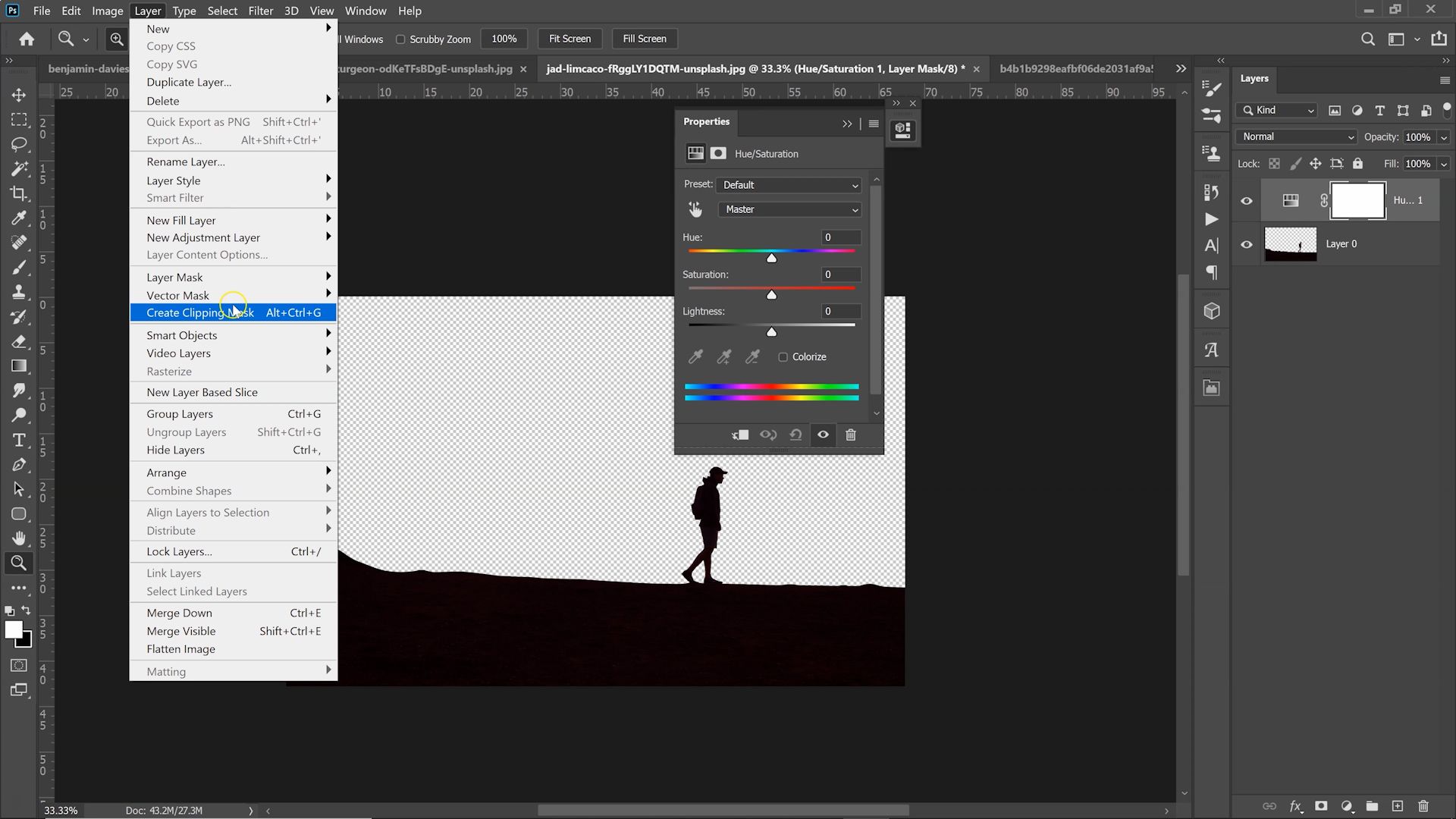The image size is (1456, 819).
Task: Toggle the Scrubby Zoom checkbox
Action: pyautogui.click(x=400, y=39)
